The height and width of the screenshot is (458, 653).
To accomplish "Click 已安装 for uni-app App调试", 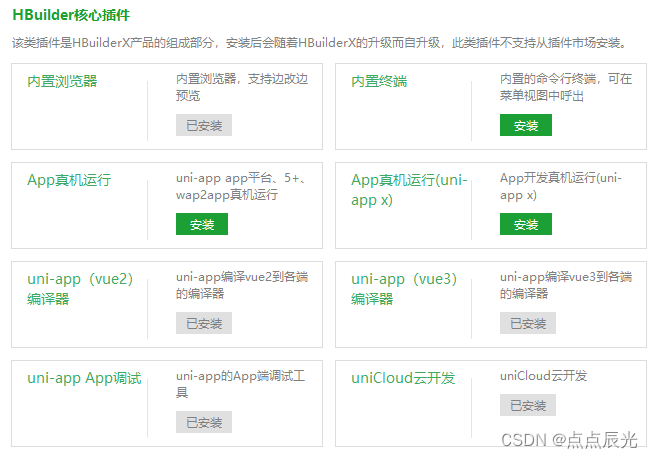I will point(204,422).
